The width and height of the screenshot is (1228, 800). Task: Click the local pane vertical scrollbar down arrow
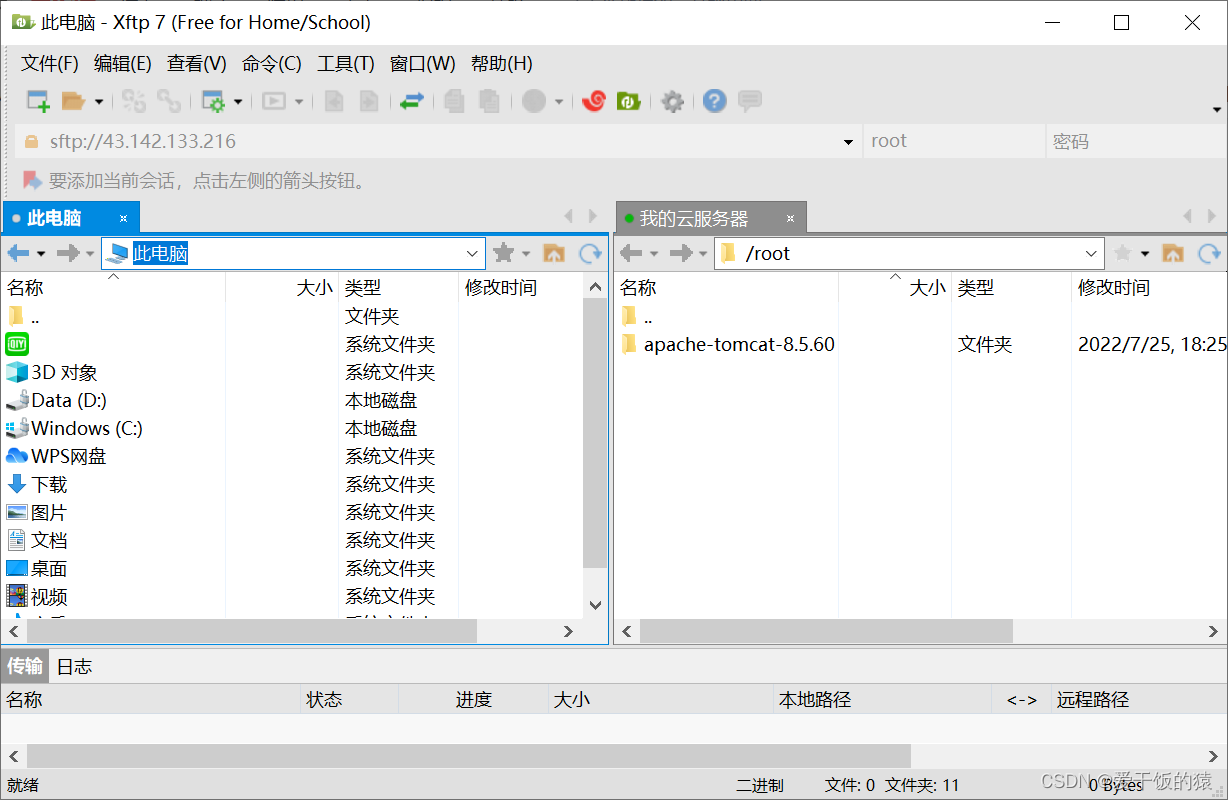[595, 605]
